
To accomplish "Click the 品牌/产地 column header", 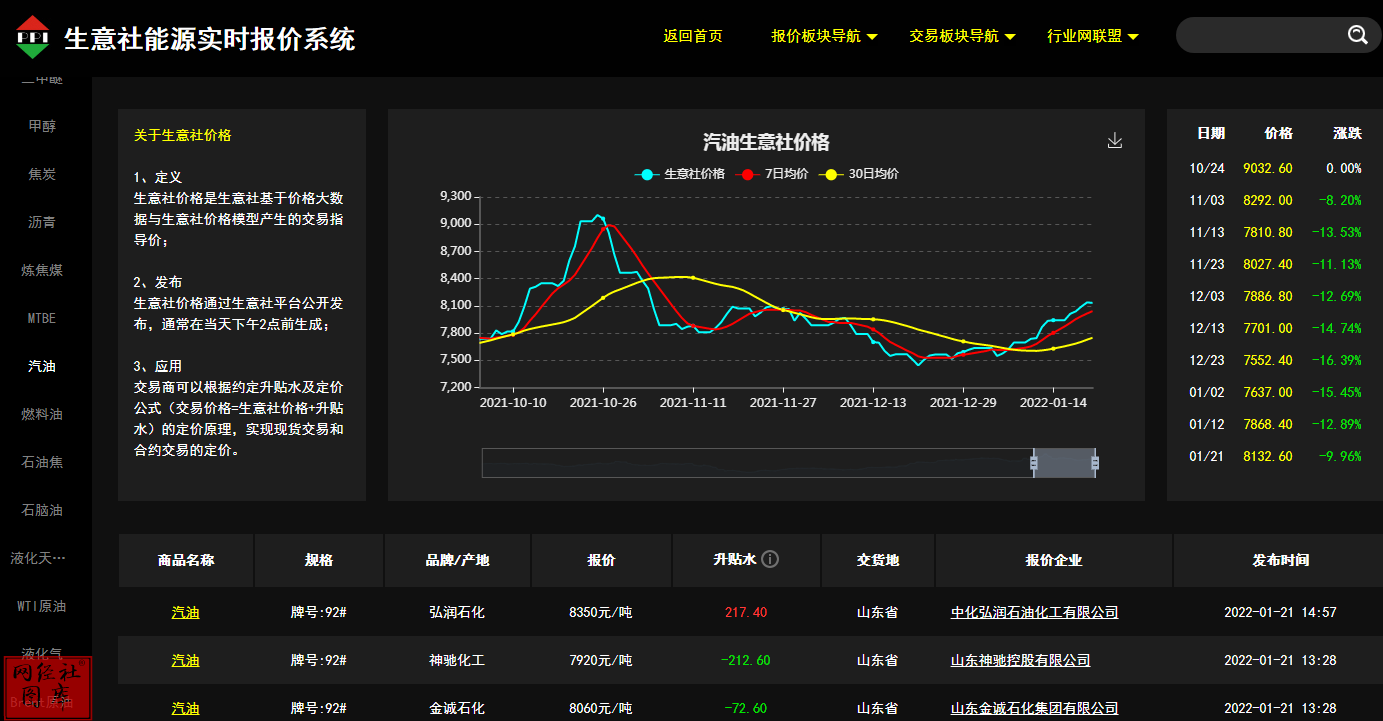I will click(x=457, y=560).
